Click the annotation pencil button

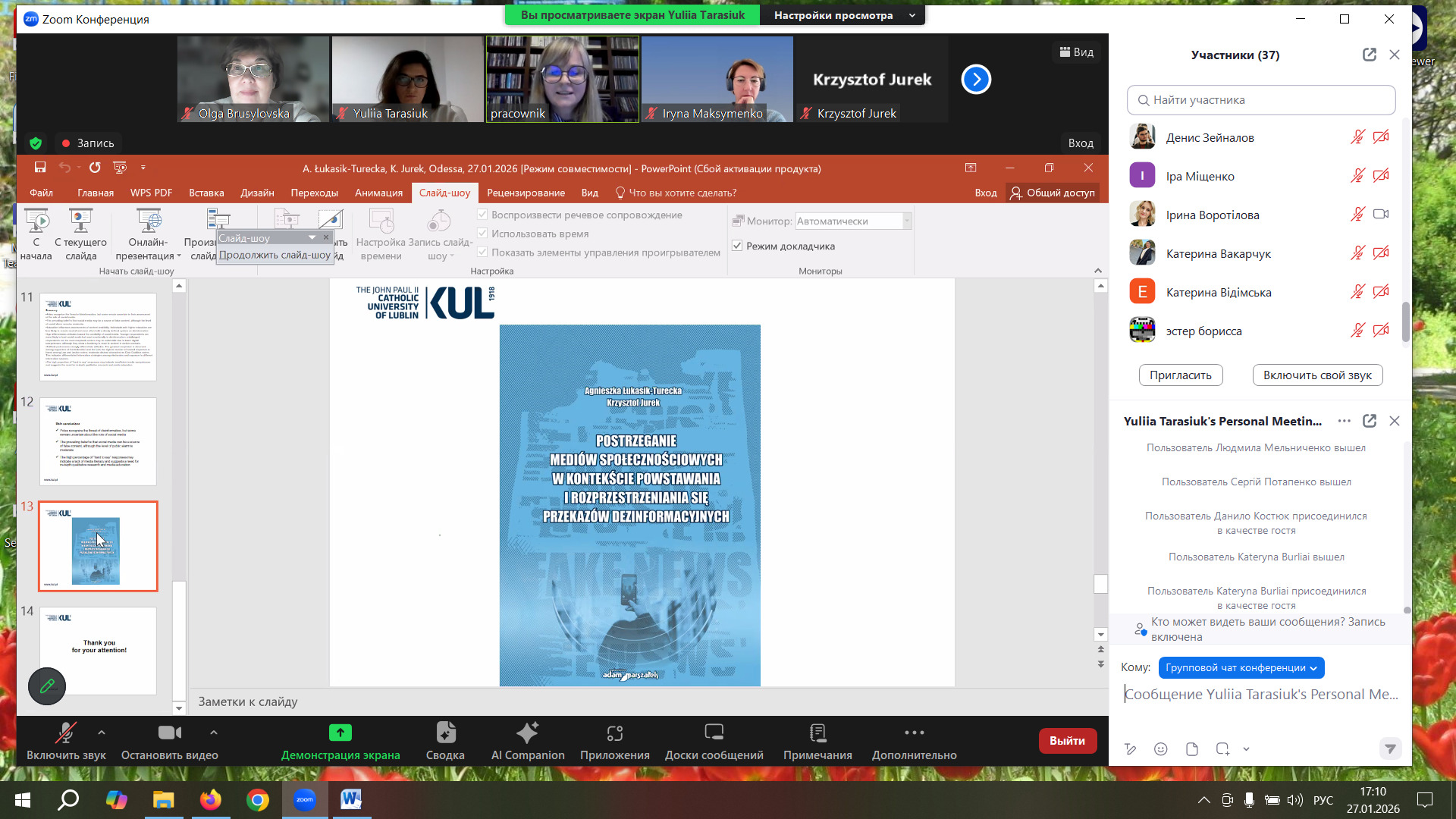(x=47, y=686)
